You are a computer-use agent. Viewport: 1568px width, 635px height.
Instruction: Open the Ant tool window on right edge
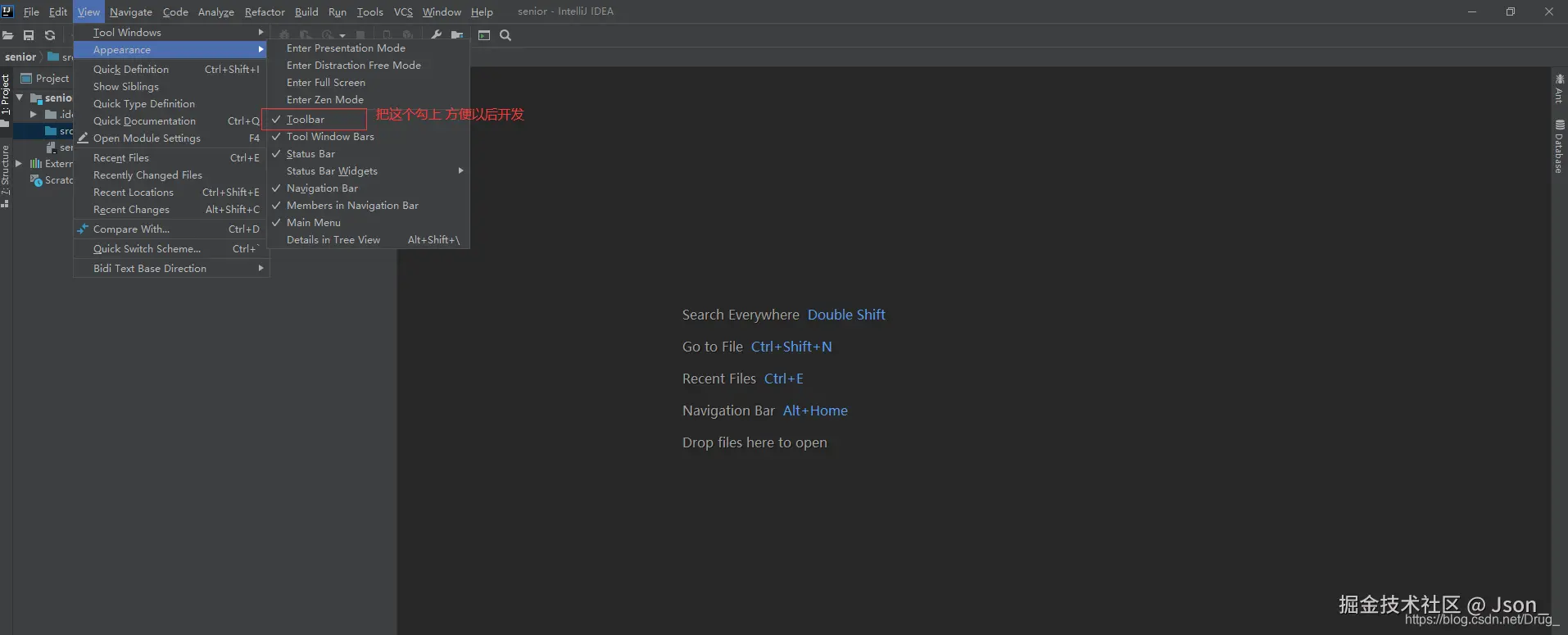pos(1559,88)
